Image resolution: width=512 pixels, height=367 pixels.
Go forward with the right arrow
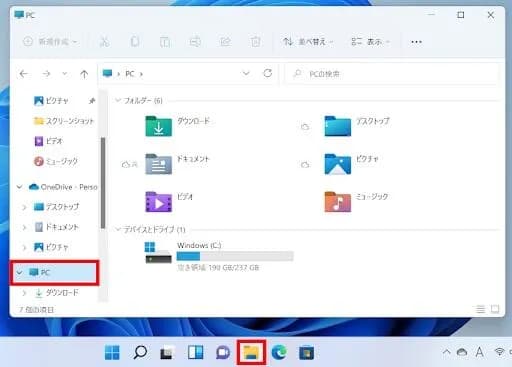(x=46, y=74)
